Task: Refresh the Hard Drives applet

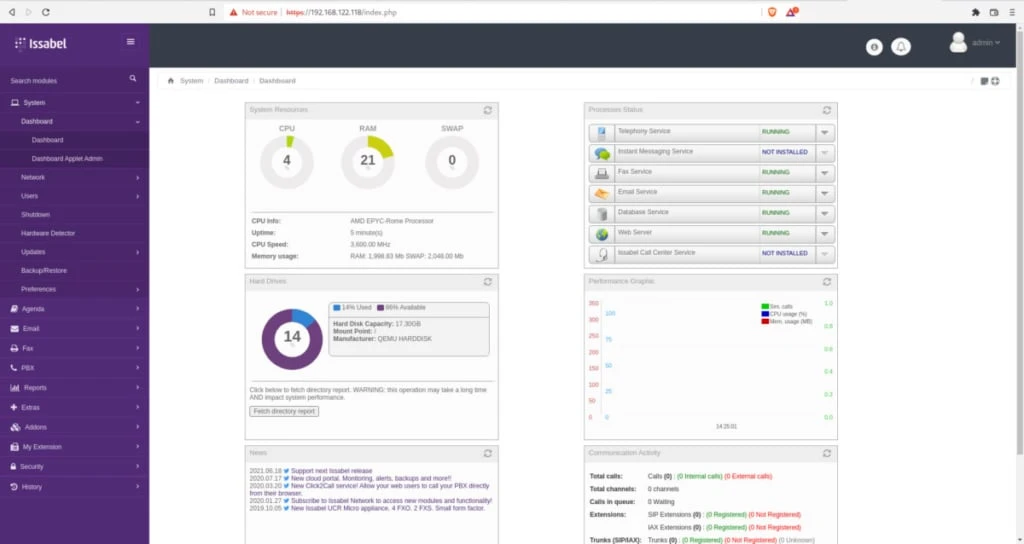Action: (x=487, y=282)
